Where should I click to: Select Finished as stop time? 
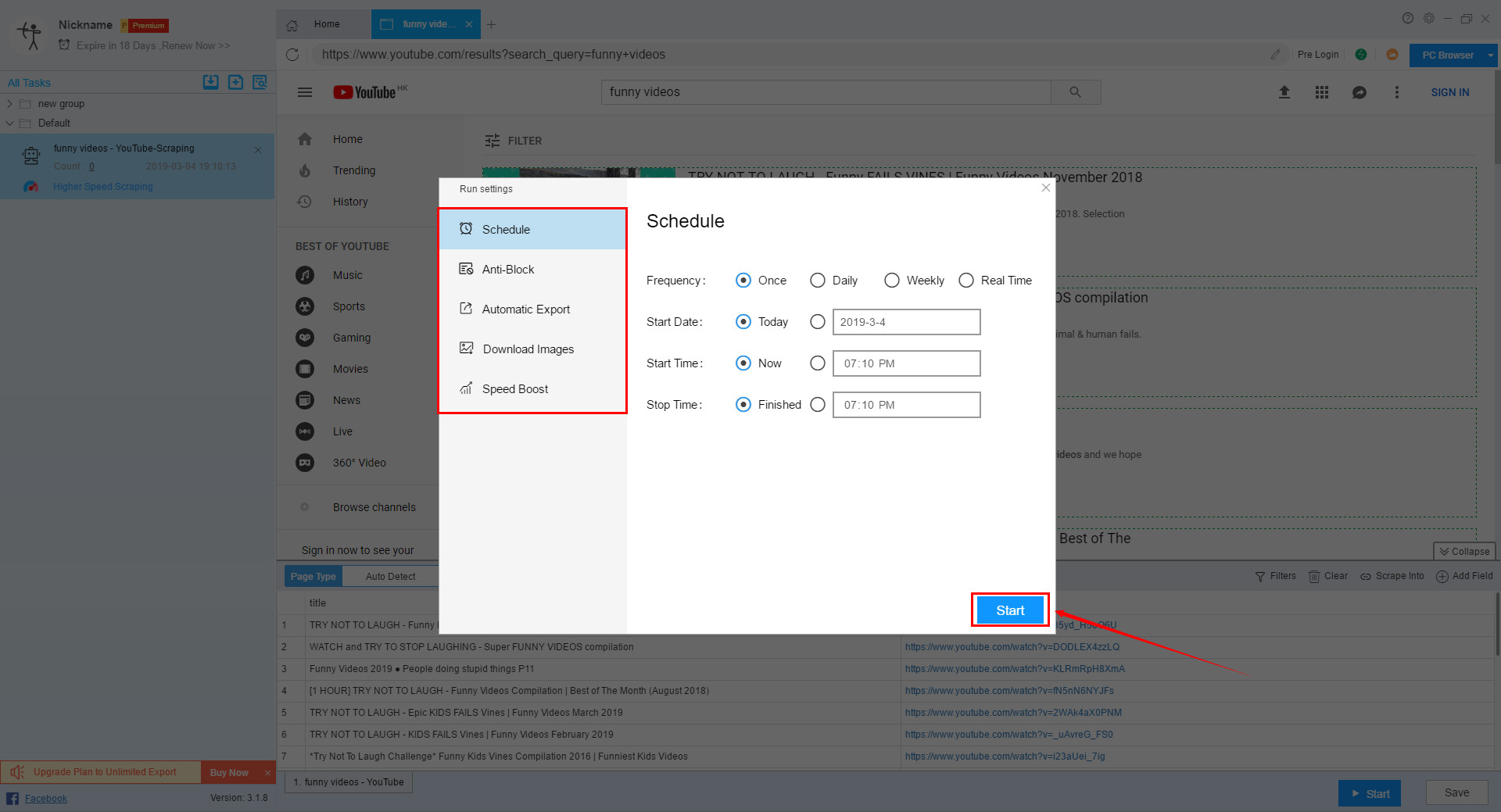743,405
